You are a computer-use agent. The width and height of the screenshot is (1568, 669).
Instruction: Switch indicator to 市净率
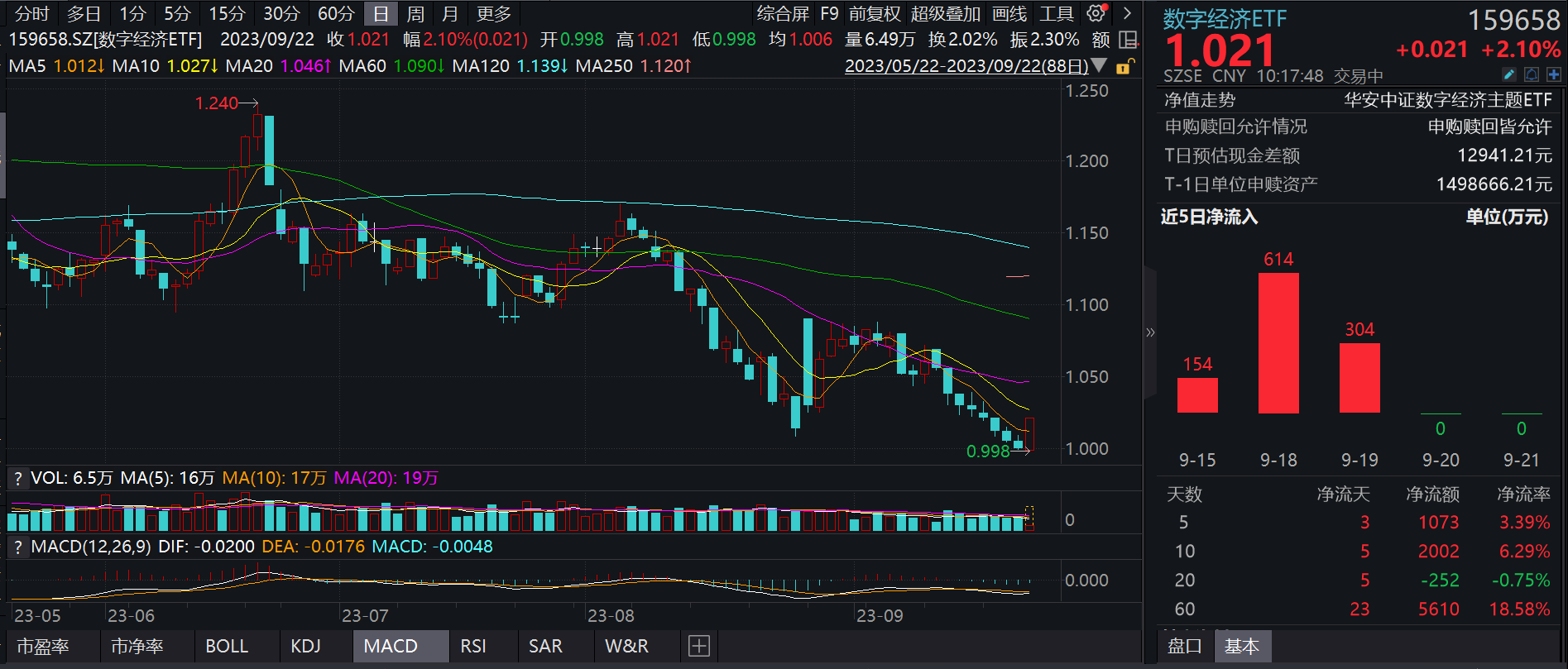pos(137,646)
